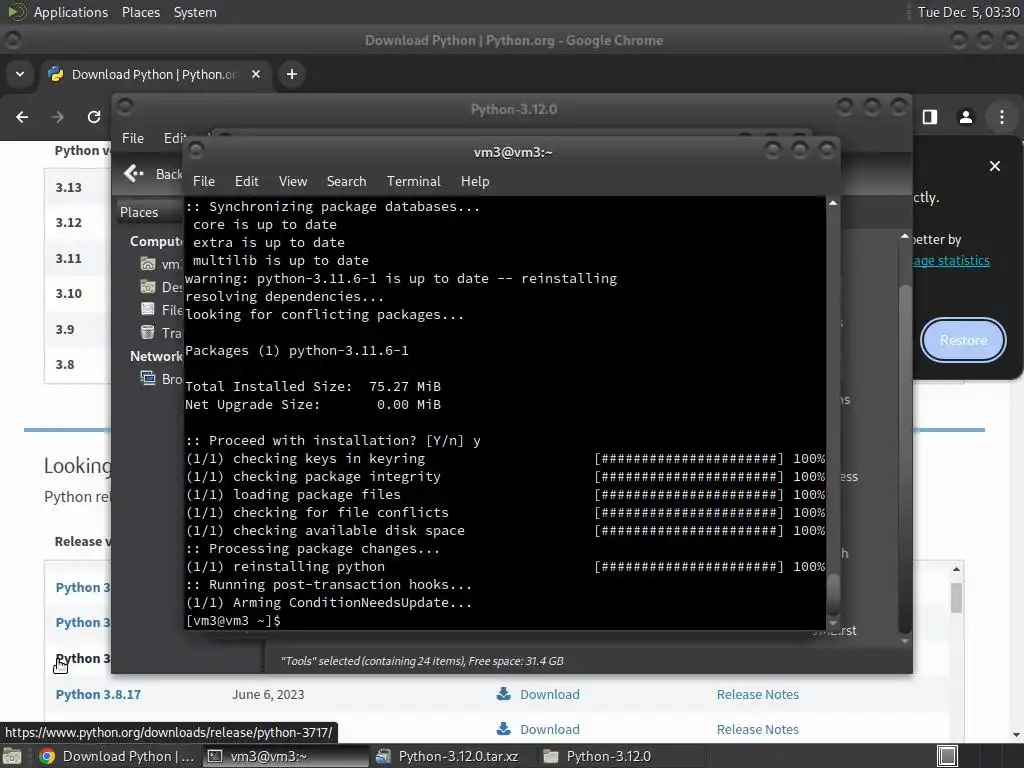
Task: Open Places menu in top panel
Action: click(x=141, y=12)
